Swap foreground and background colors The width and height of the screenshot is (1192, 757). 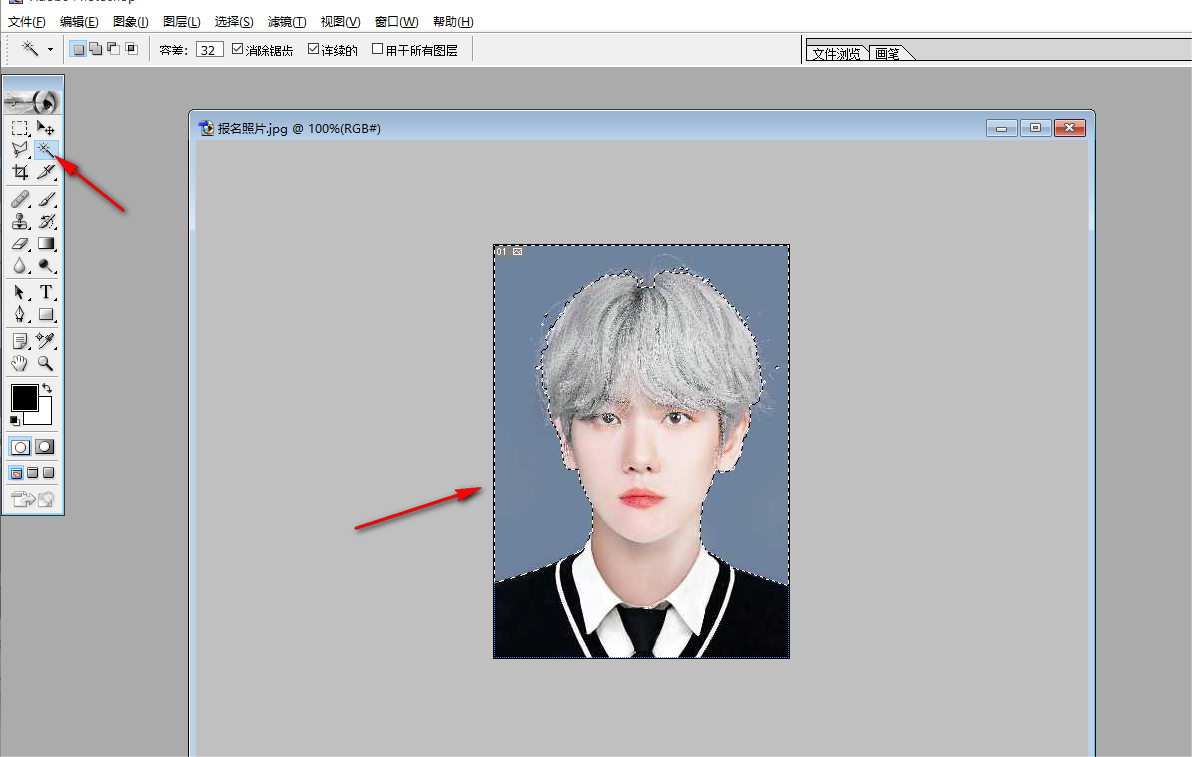(46, 388)
